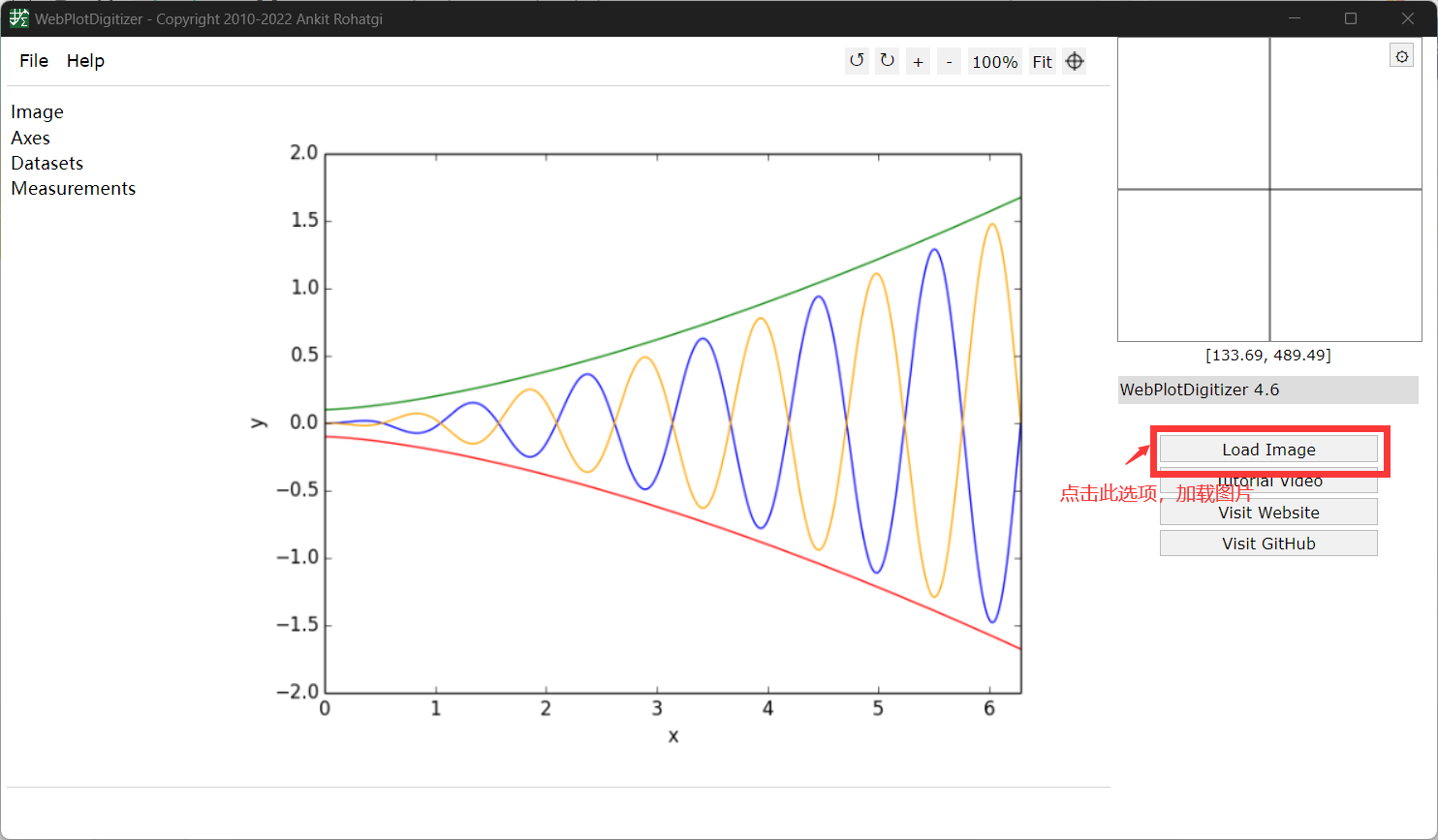Click the y axis label on plot
Image resolution: width=1438 pixels, height=840 pixels.
(x=258, y=422)
